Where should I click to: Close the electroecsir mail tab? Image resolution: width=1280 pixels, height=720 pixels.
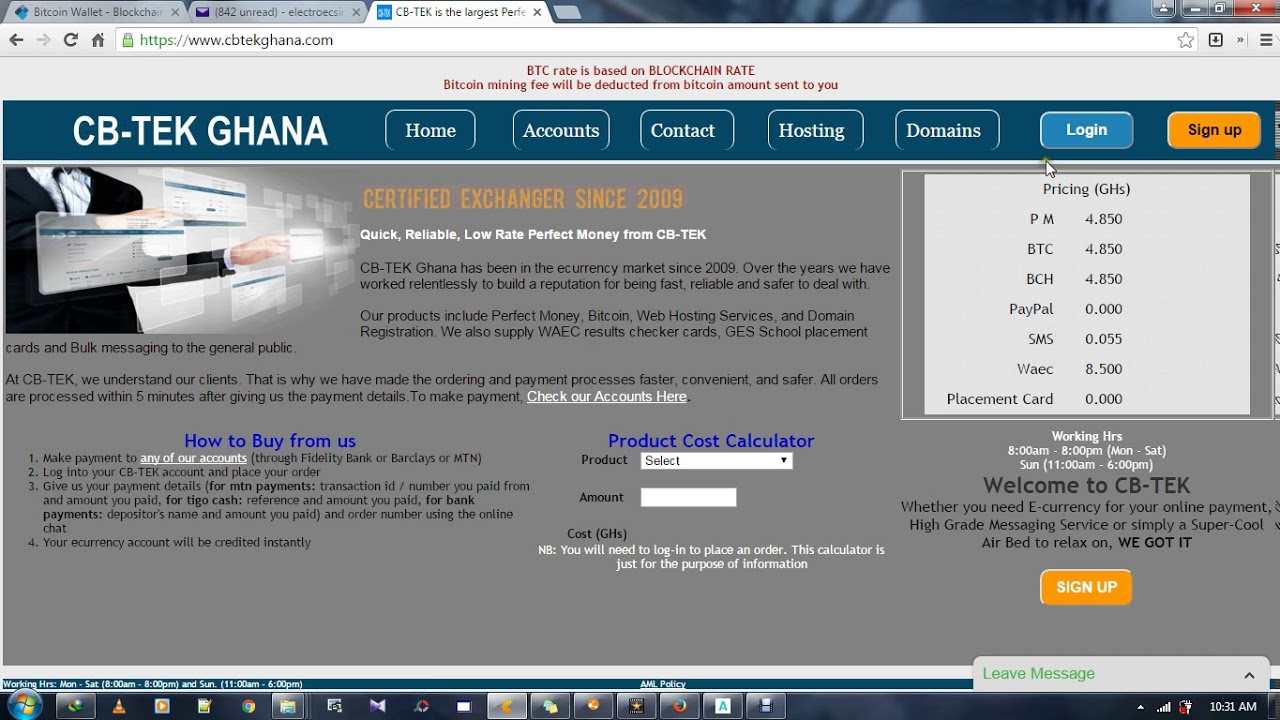(x=358, y=13)
